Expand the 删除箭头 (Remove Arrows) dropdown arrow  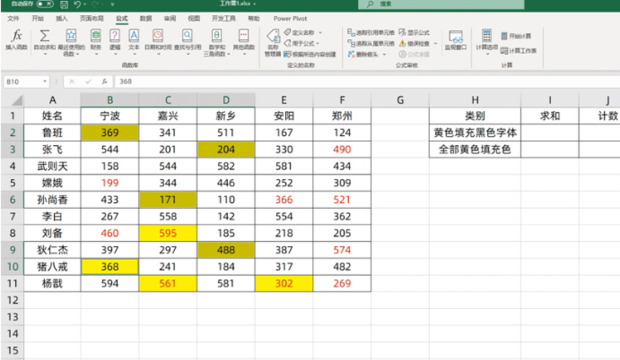pyautogui.click(x=384, y=54)
